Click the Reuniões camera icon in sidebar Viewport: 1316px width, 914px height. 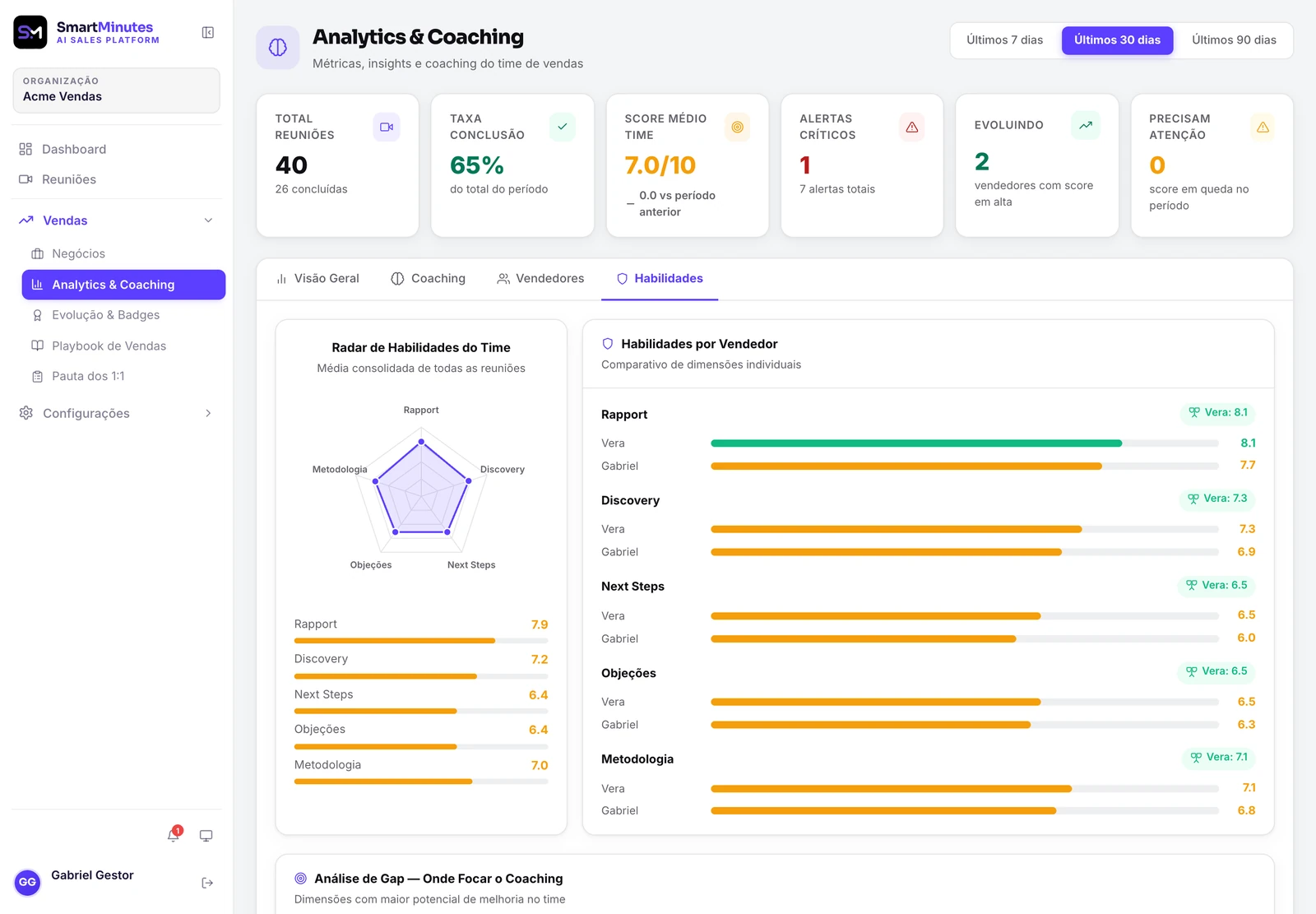[25, 179]
